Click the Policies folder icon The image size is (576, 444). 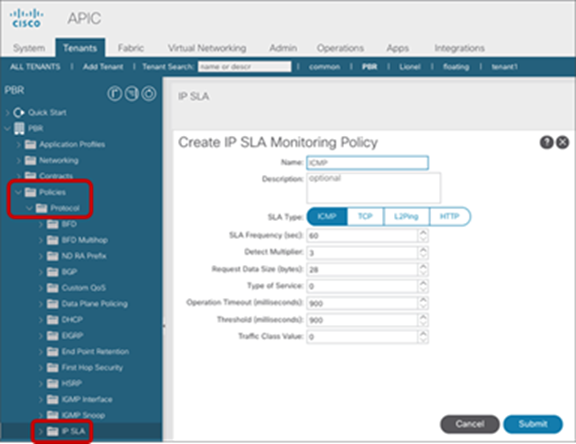tap(30, 192)
